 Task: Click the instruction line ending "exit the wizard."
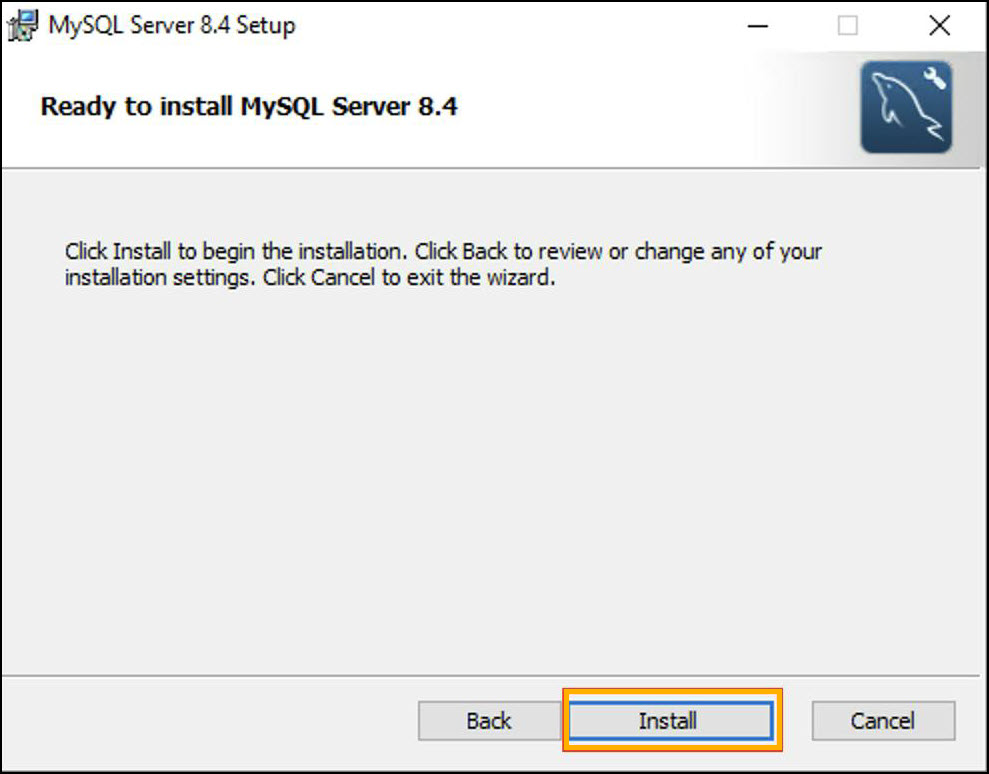[309, 278]
